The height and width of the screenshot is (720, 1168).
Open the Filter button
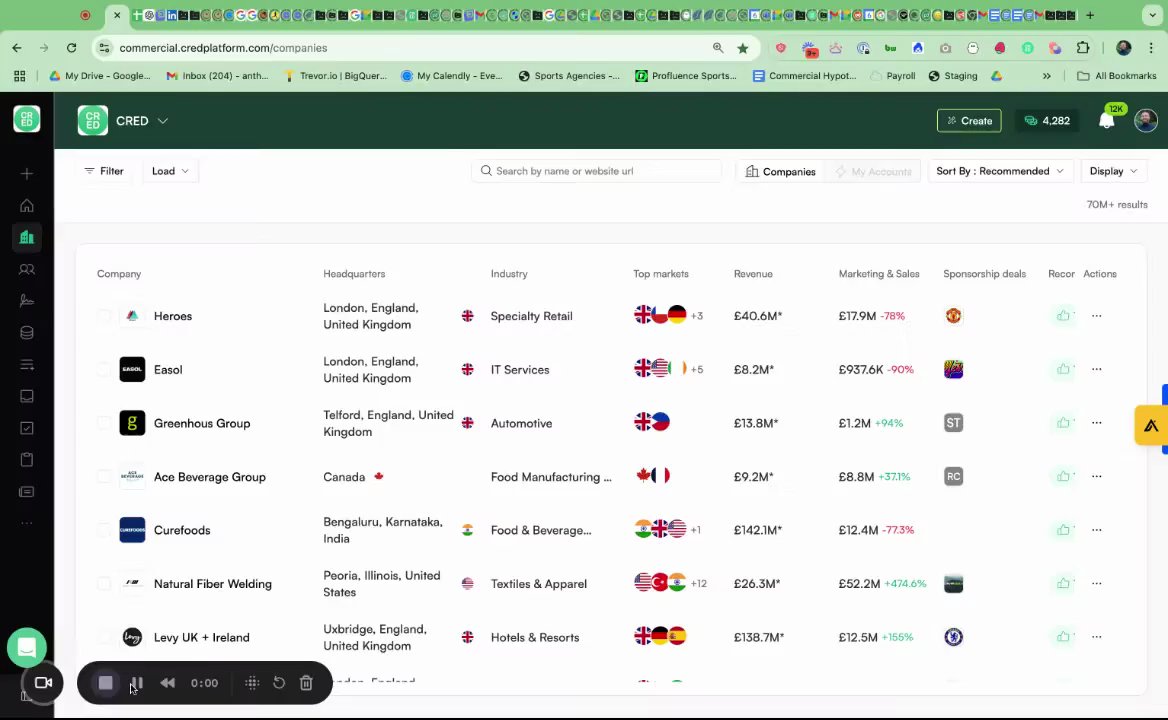click(104, 171)
